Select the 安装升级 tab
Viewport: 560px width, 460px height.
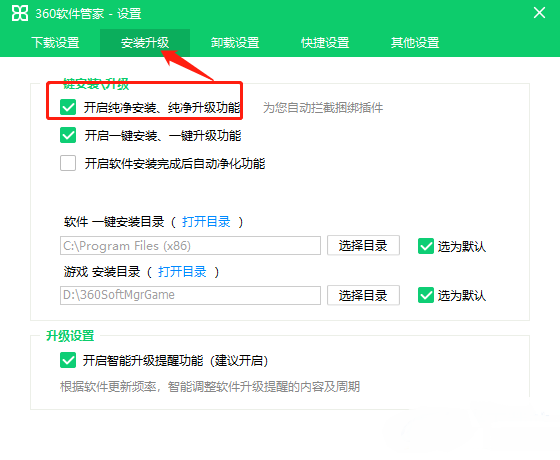[x=145, y=42]
